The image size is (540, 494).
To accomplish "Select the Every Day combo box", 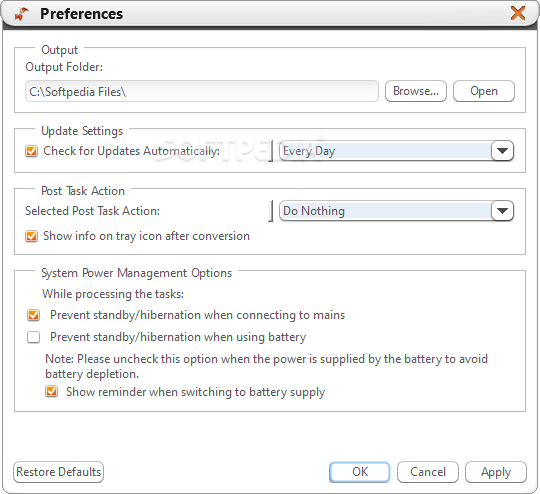I will point(396,151).
